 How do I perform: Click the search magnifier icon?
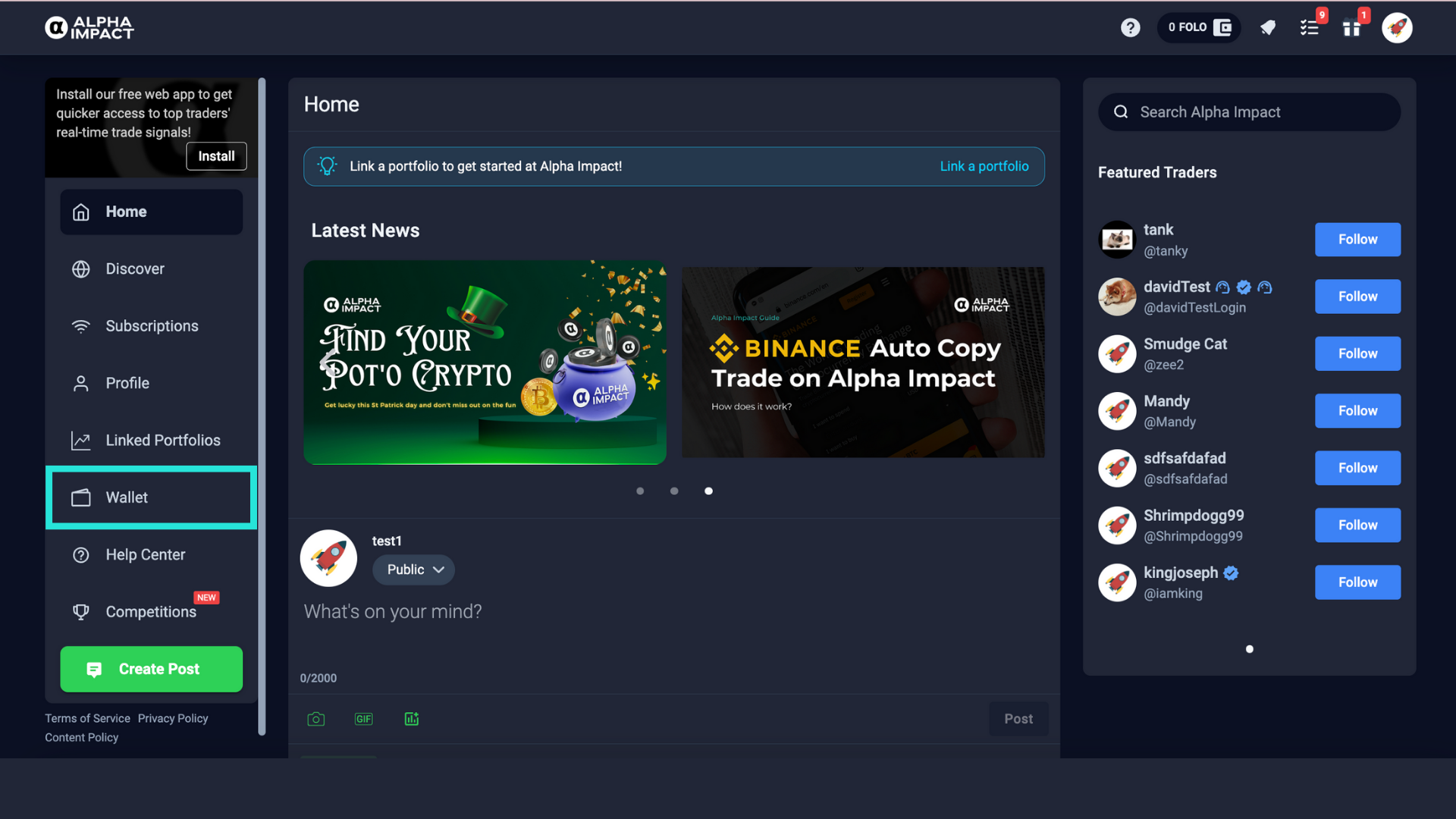(1121, 112)
